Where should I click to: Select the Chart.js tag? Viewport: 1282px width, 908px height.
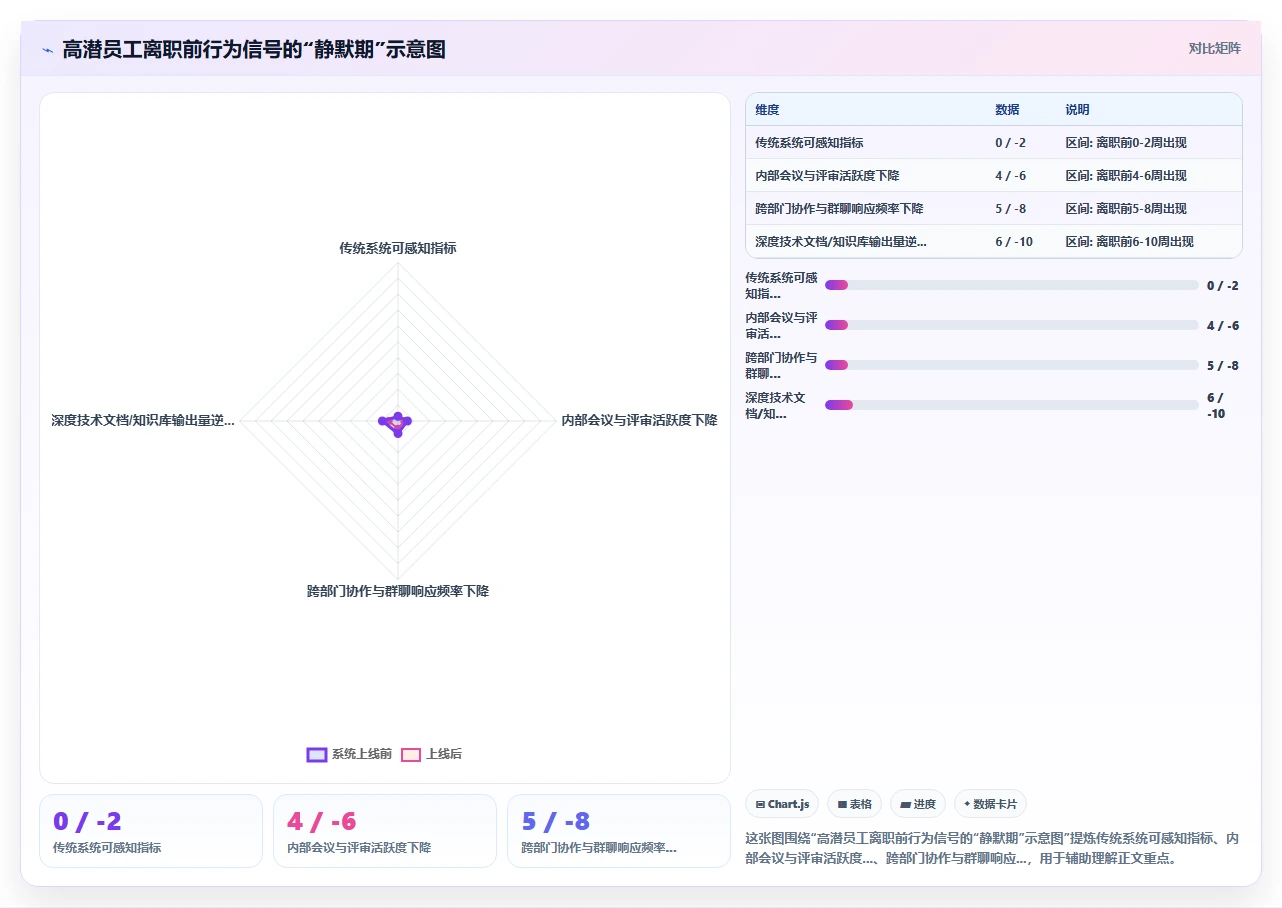[782, 804]
